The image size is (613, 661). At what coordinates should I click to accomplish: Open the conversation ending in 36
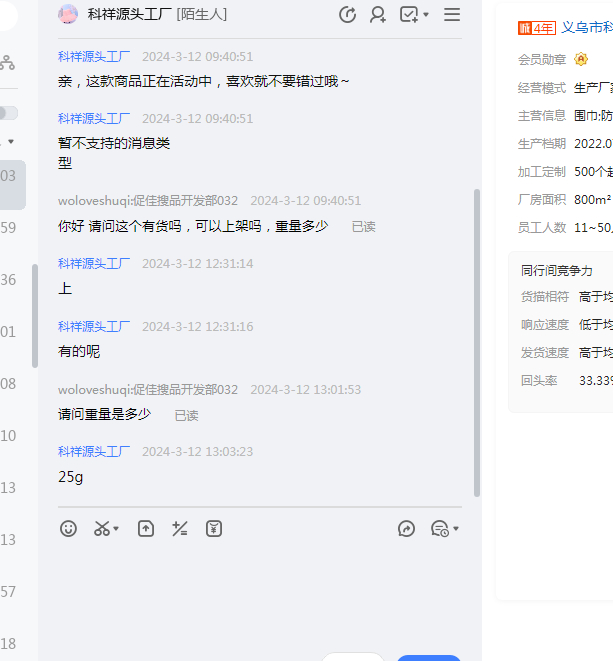[x=13, y=280]
